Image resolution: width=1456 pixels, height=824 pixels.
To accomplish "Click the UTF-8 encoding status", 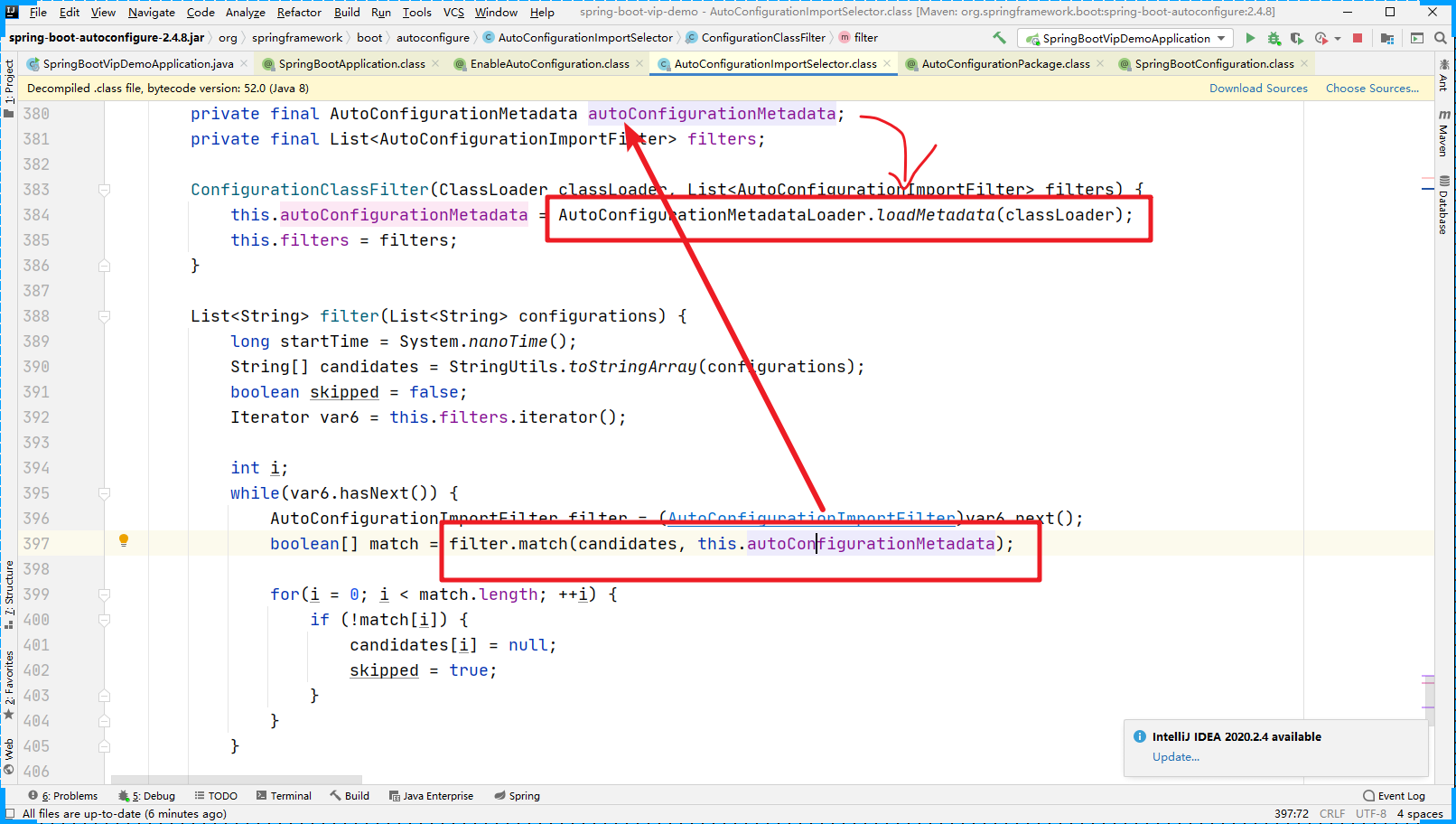I will tap(1370, 814).
